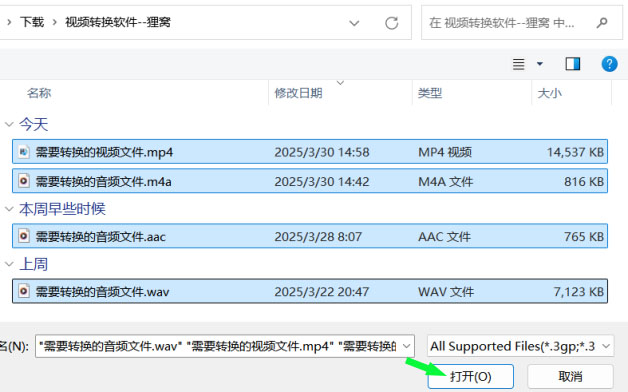Click the AAC 文件 type cell
Viewport: 628px width, 392px height.
click(x=445, y=236)
